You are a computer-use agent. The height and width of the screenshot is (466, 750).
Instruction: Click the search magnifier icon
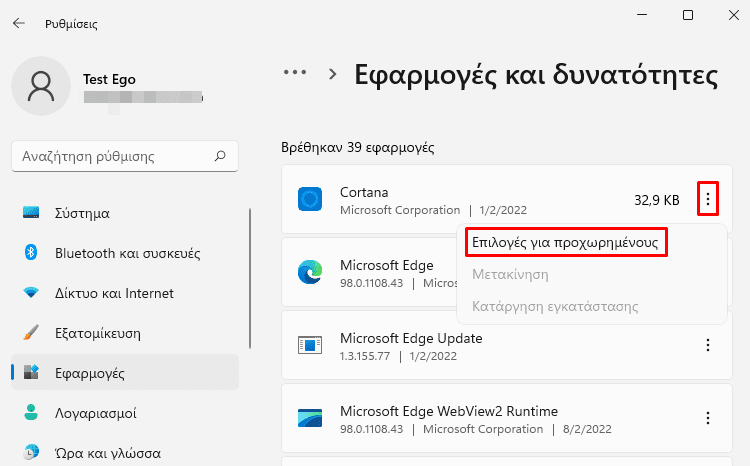point(220,156)
